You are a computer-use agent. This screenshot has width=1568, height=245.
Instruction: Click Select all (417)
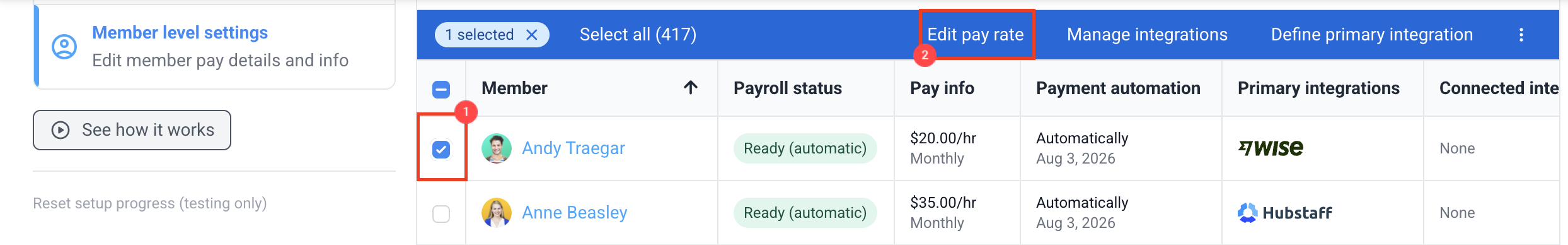click(638, 35)
